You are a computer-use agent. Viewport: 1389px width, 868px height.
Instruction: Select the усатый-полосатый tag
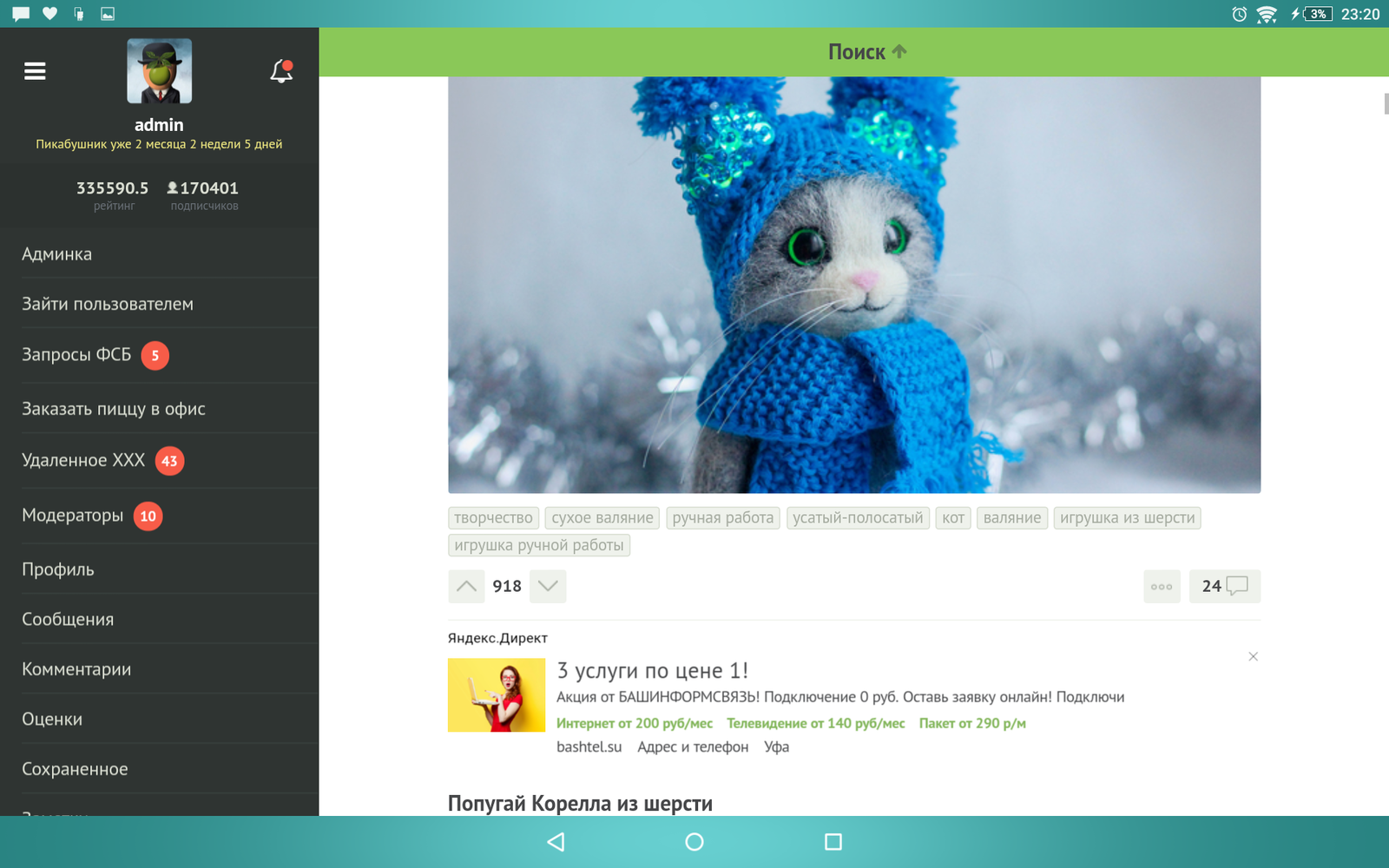tap(858, 517)
